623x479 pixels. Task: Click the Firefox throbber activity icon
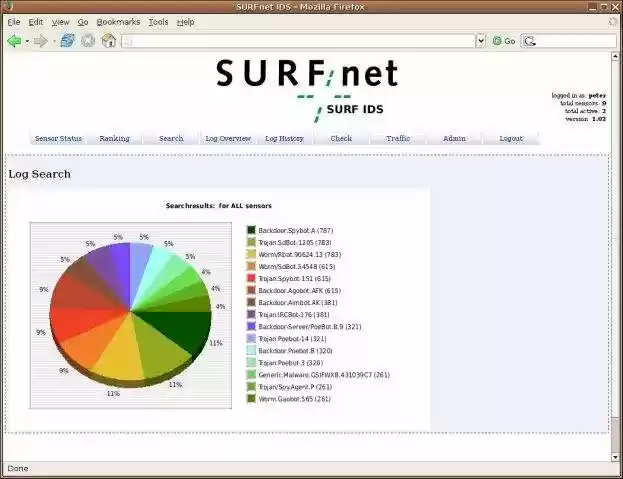[613, 22]
